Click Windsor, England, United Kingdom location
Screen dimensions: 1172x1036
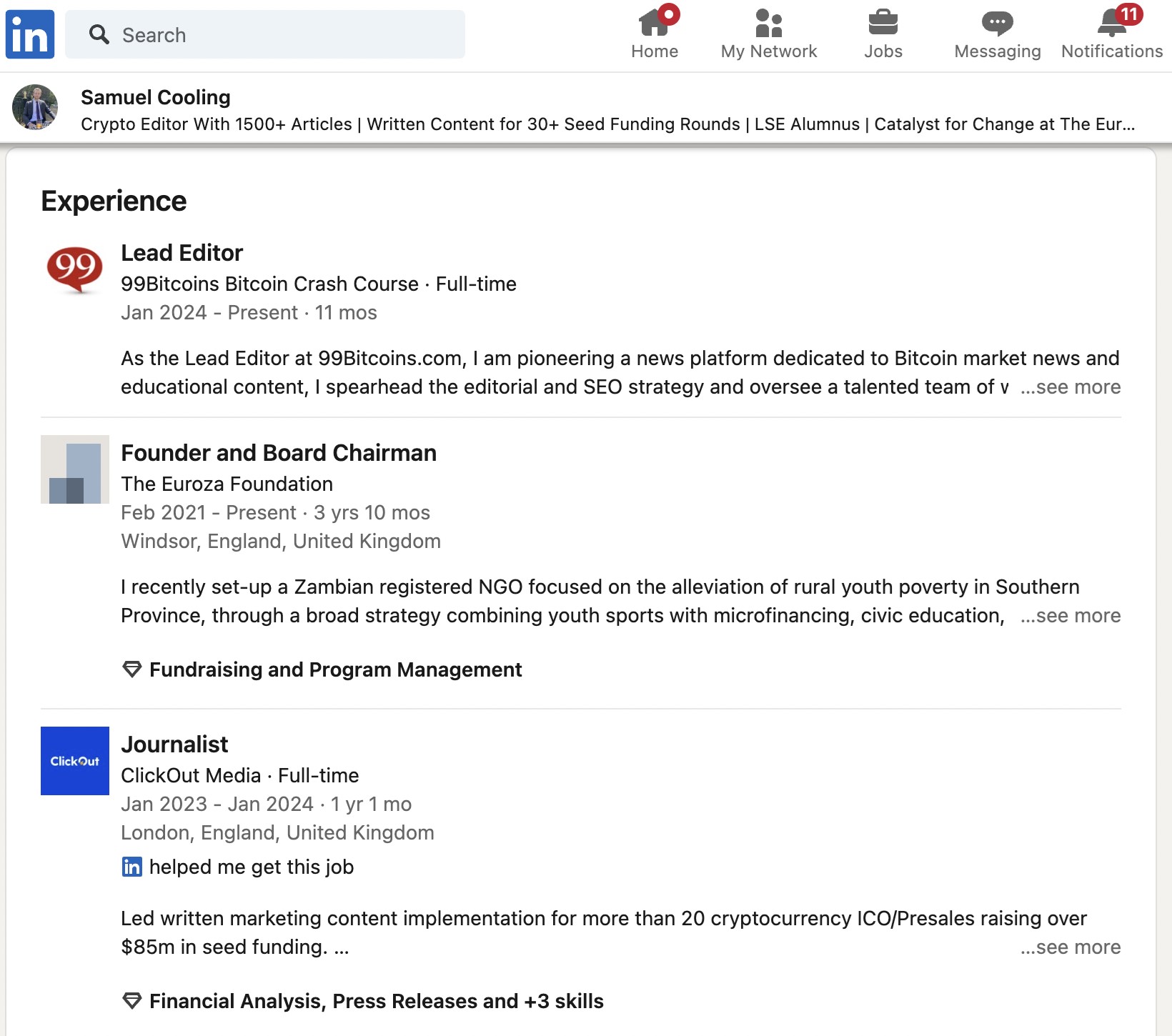point(281,541)
